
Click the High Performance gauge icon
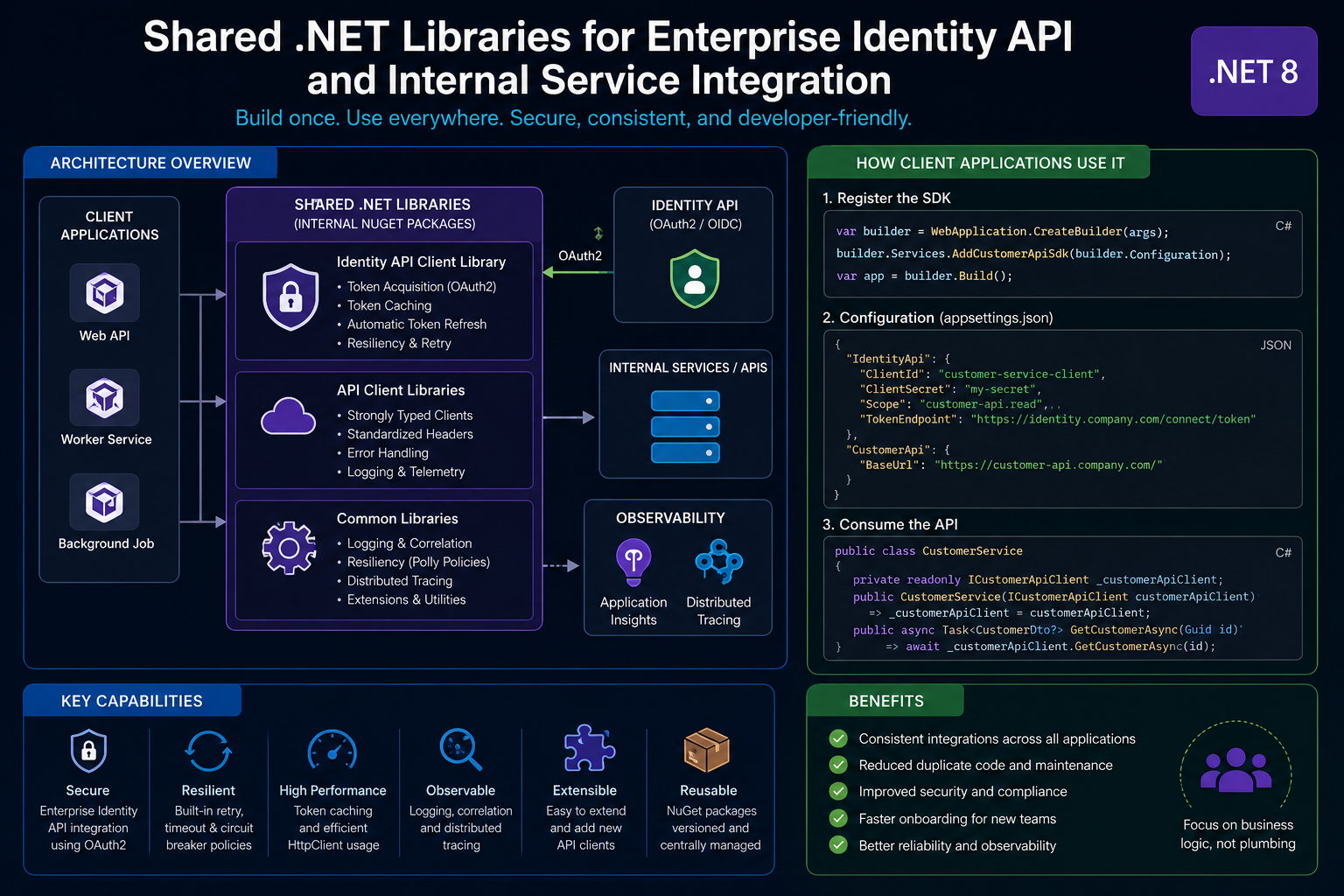(x=332, y=750)
